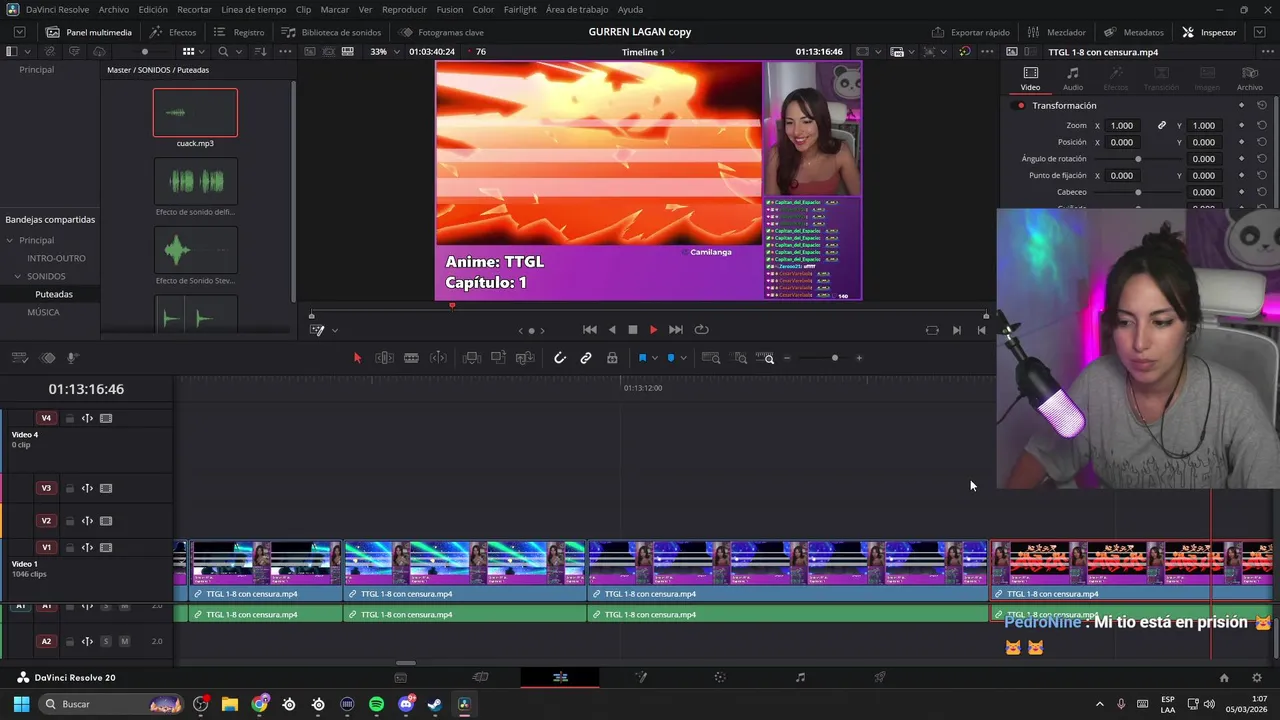The height and width of the screenshot is (720, 1280).
Task: Open the Línea de tiempo menu
Action: [x=254, y=9]
